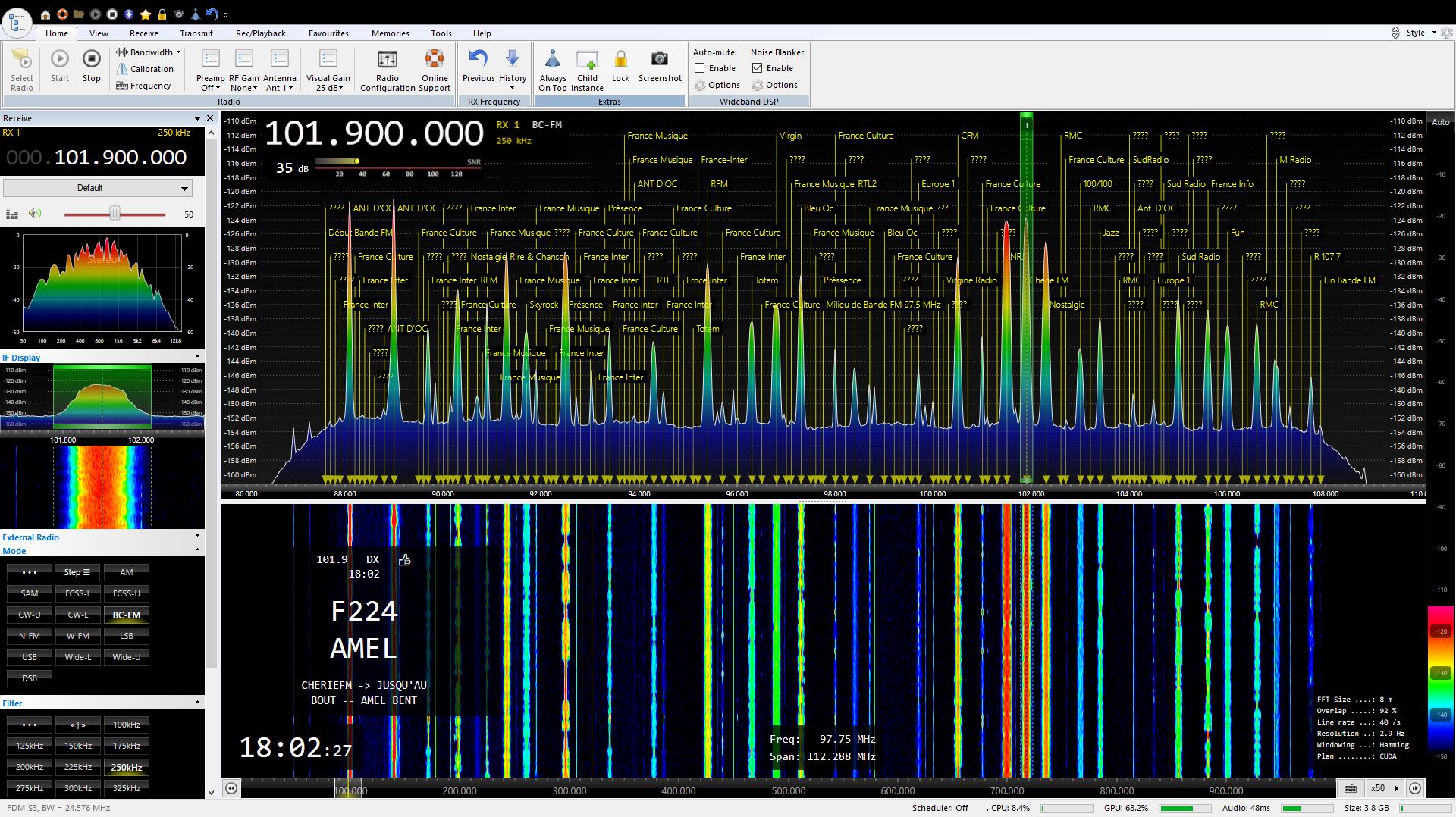1456x817 pixels.
Task: Switch to the Rec/Playback tab
Action: (260, 33)
